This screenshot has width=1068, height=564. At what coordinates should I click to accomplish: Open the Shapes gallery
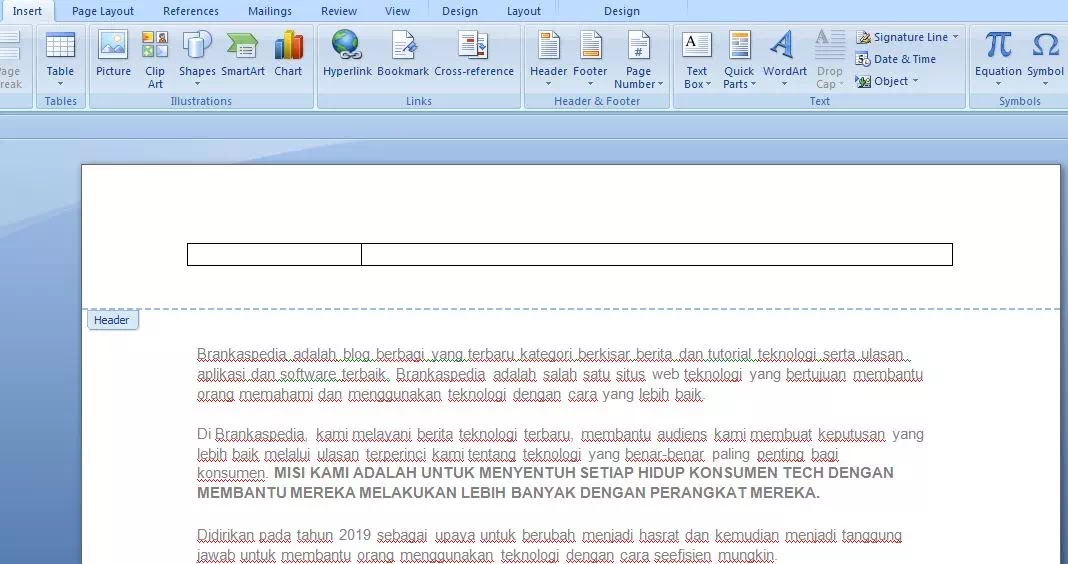(197, 59)
